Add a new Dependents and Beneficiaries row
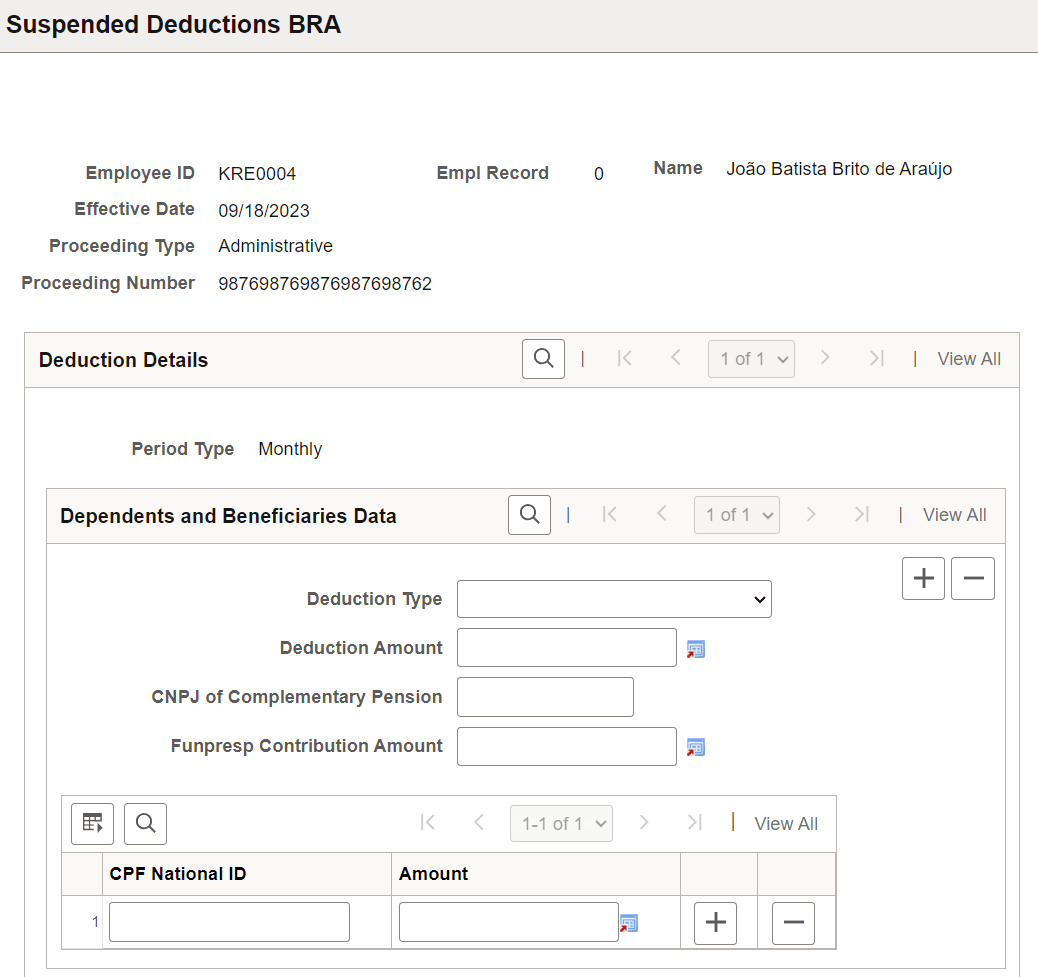The height and width of the screenshot is (977, 1038). [x=923, y=578]
